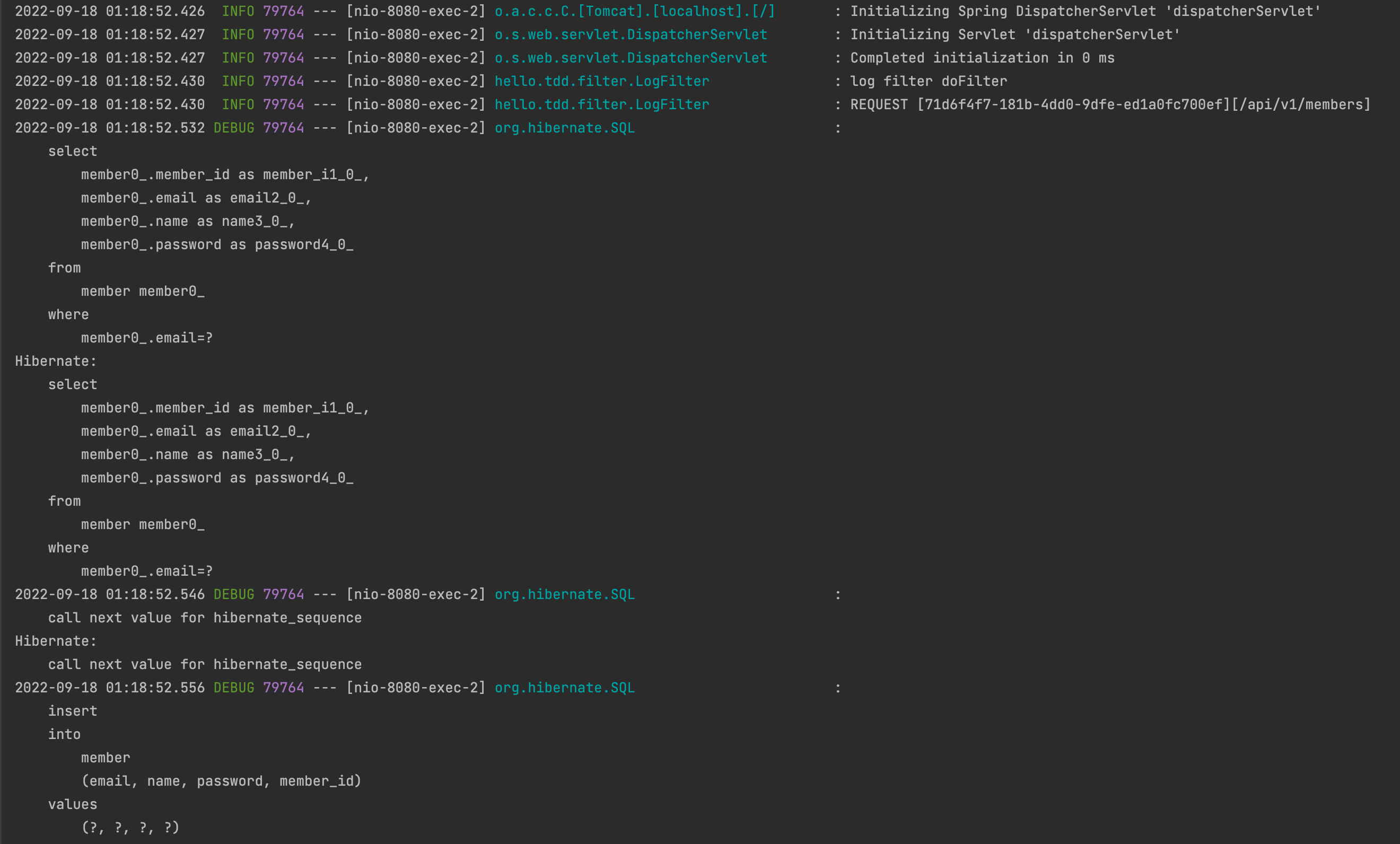The width and height of the screenshot is (1400, 844).
Task: Click the DEBUG level at 01:18:52.532
Action: pyautogui.click(x=233, y=128)
